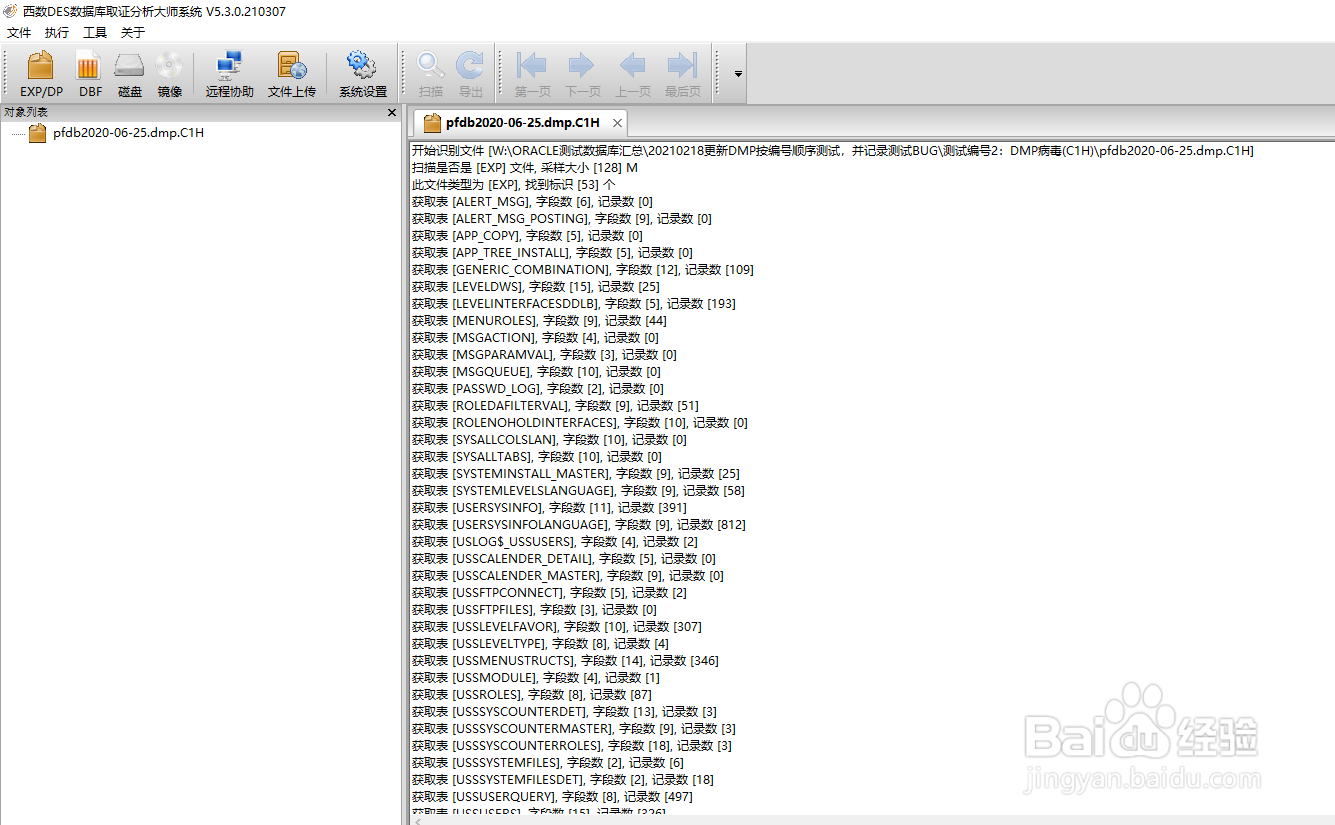1335x825 pixels.
Task: Click the log line for USSSYSCOUNTERDET
Action: click(x=565, y=712)
